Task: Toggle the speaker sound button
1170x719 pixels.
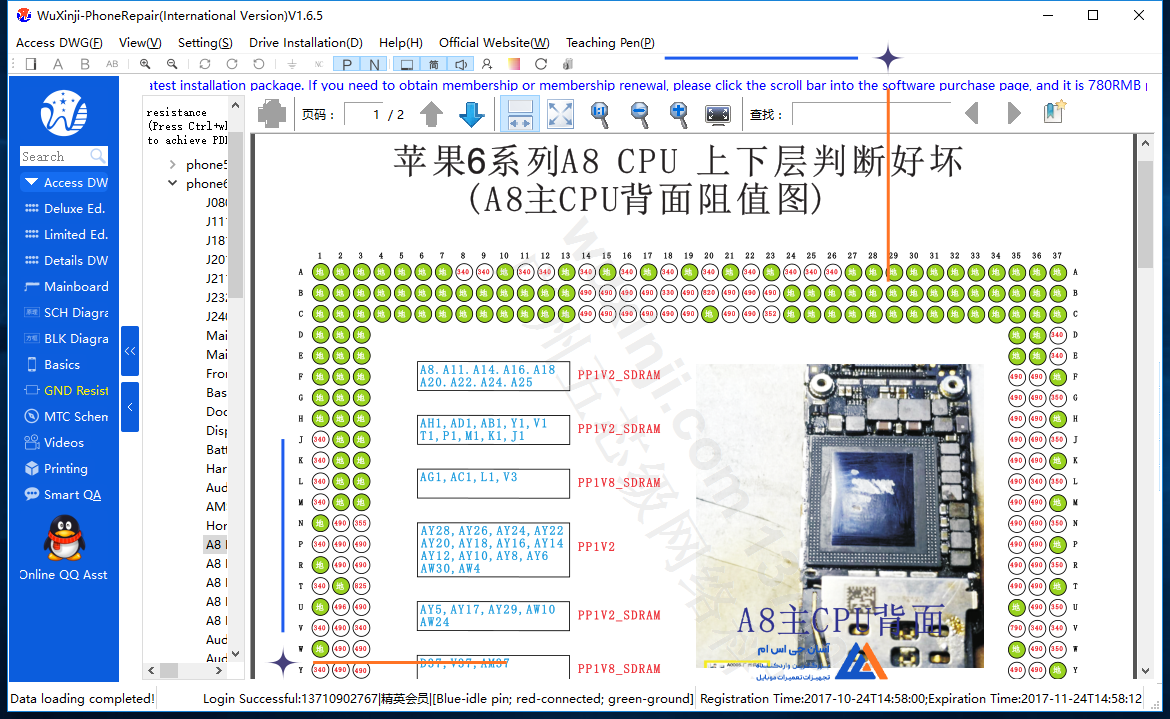Action: pos(461,64)
